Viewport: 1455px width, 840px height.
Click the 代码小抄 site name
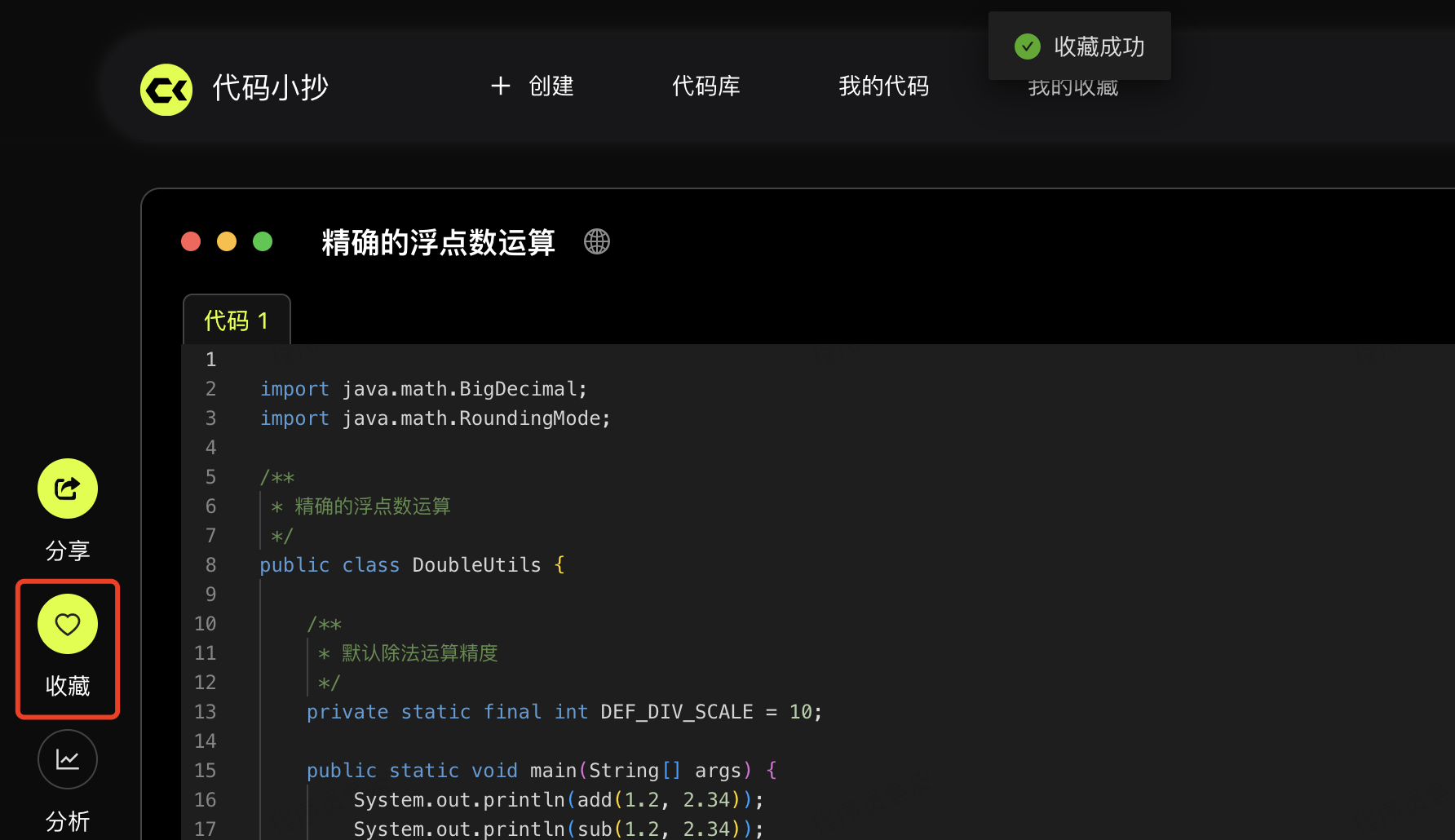click(x=270, y=87)
